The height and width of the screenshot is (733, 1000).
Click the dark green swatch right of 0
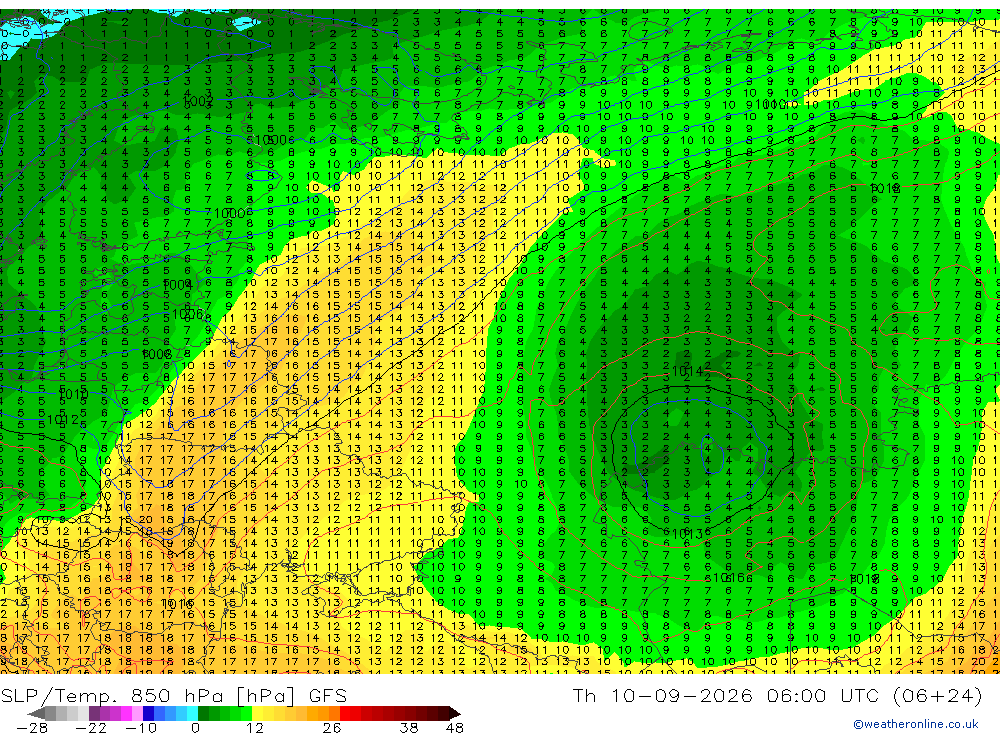coord(203,713)
